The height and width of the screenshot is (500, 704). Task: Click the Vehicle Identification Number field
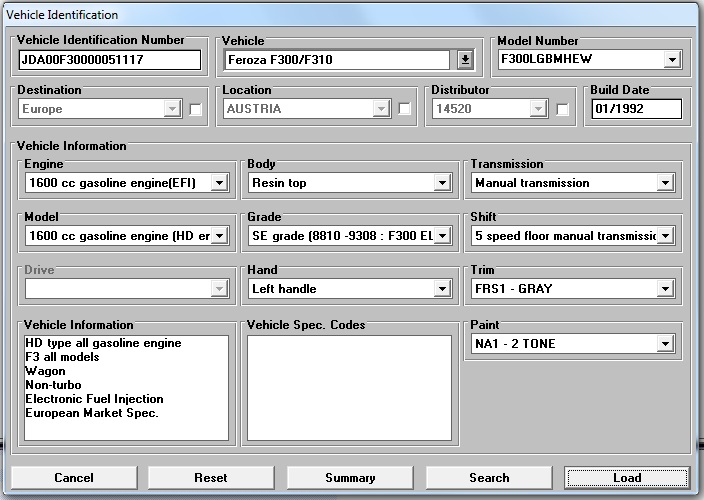[x=109, y=60]
